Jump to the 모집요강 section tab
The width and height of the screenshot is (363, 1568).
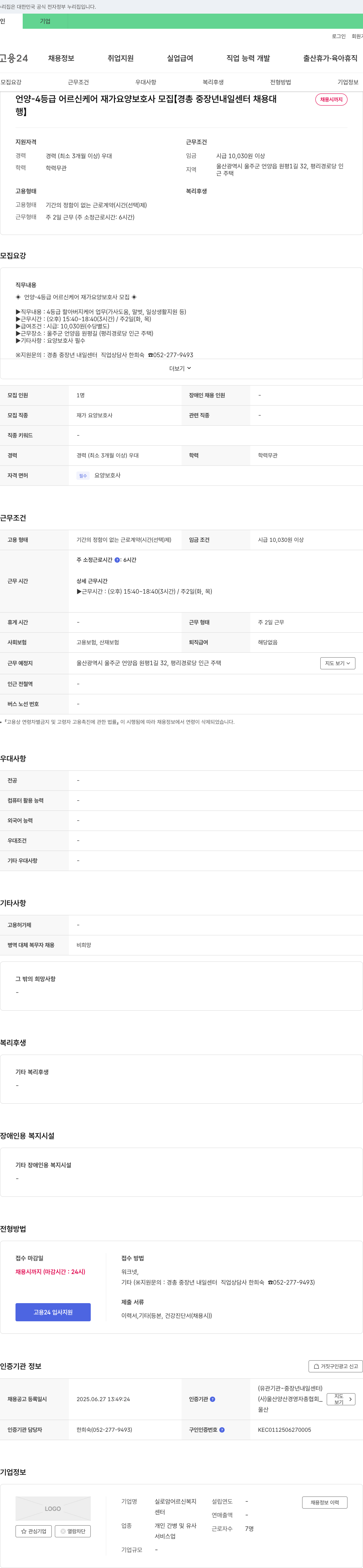11,82
